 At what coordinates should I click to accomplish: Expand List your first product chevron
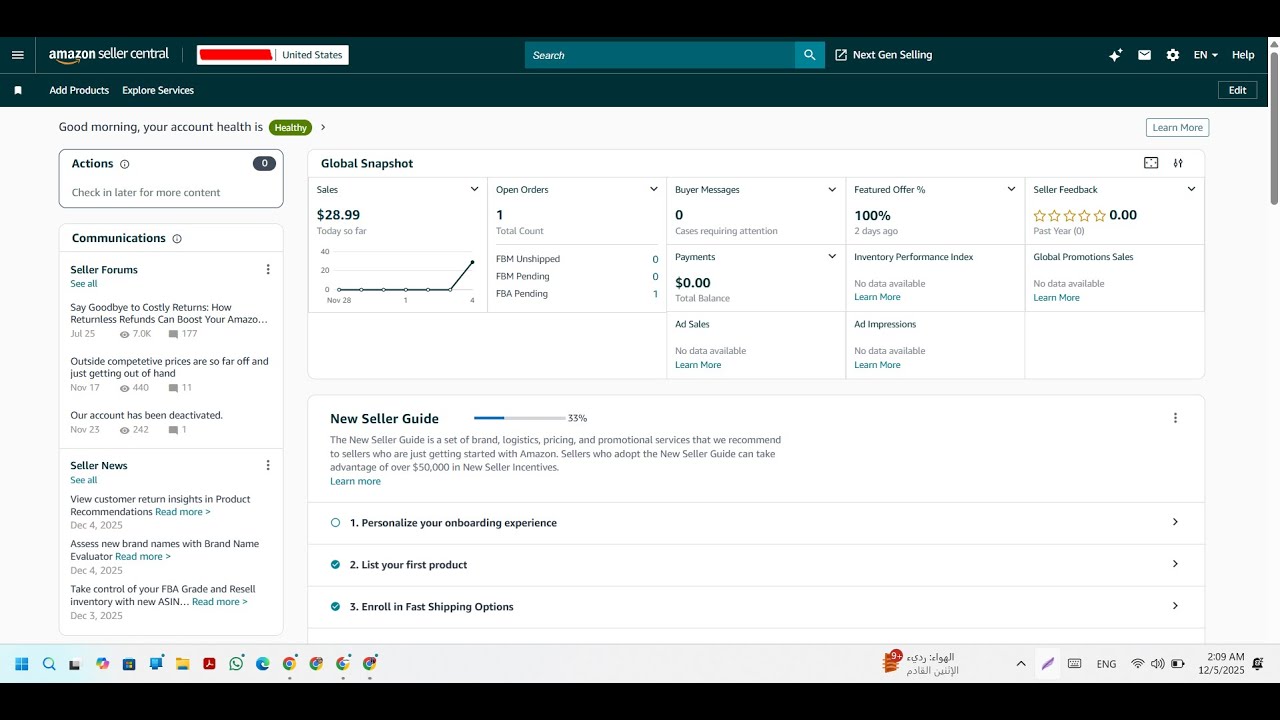click(x=1175, y=564)
